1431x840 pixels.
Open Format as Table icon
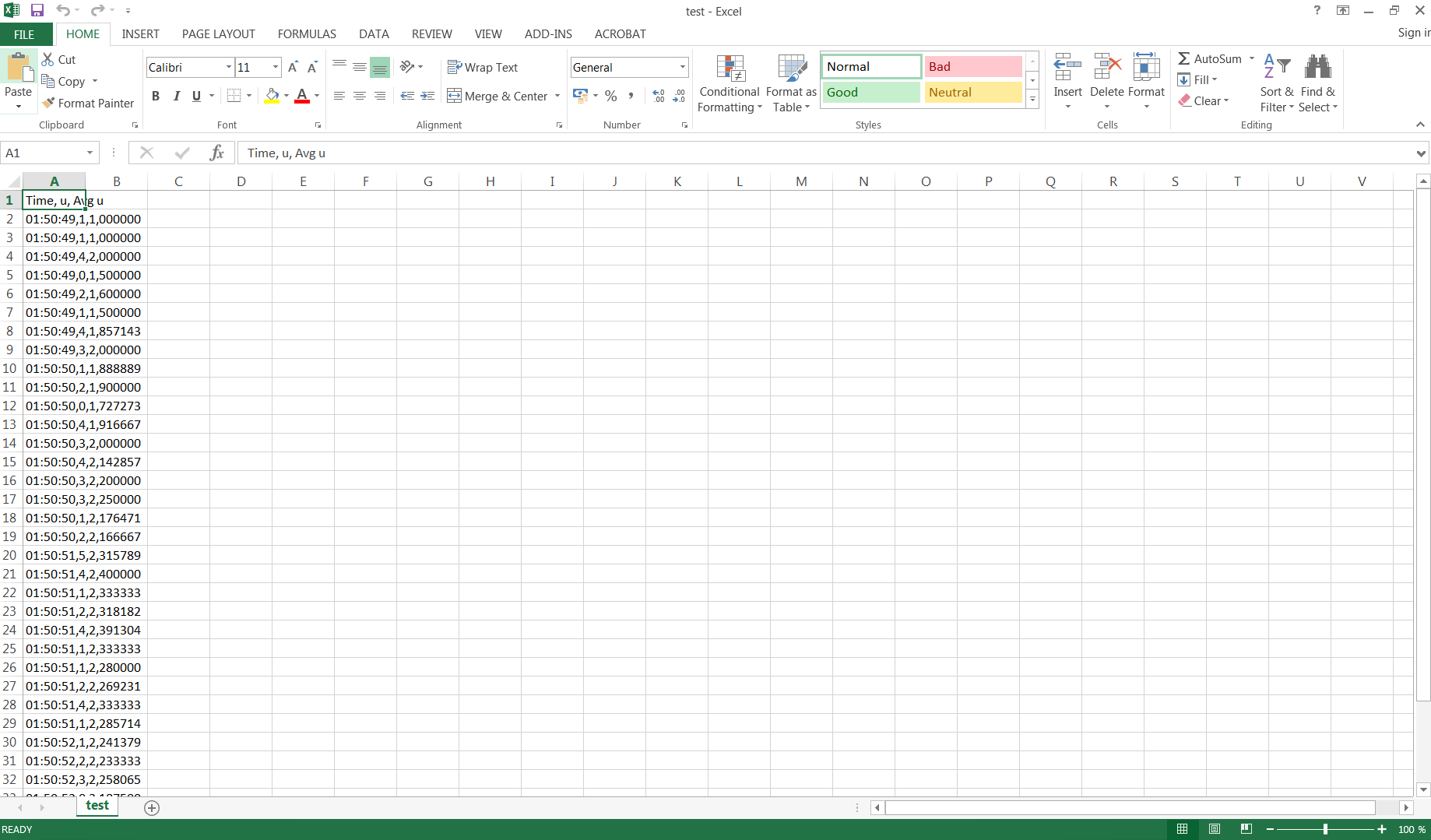(793, 69)
